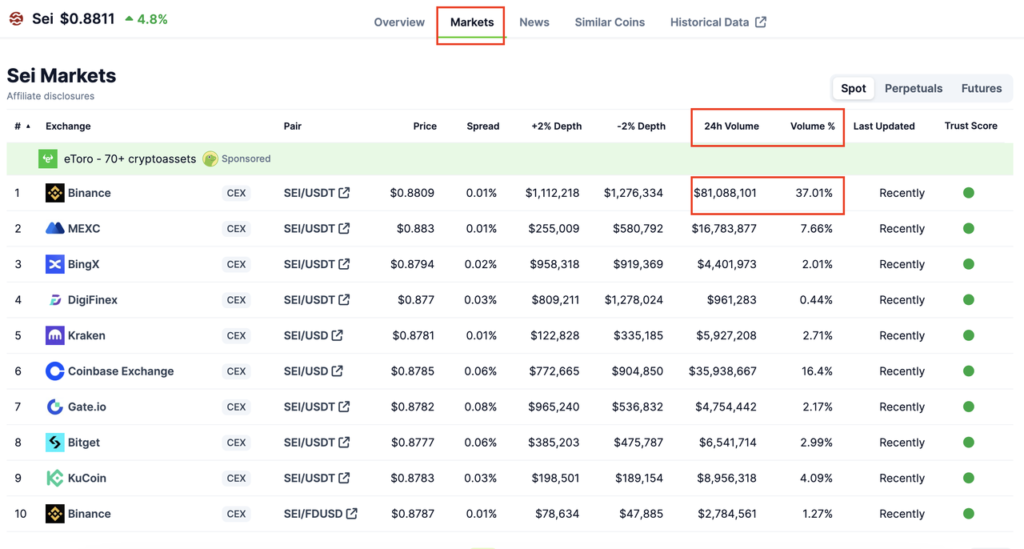1024x549 pixels.
Task: Open external link icon for DigiFinex pair
Action: 344,300
